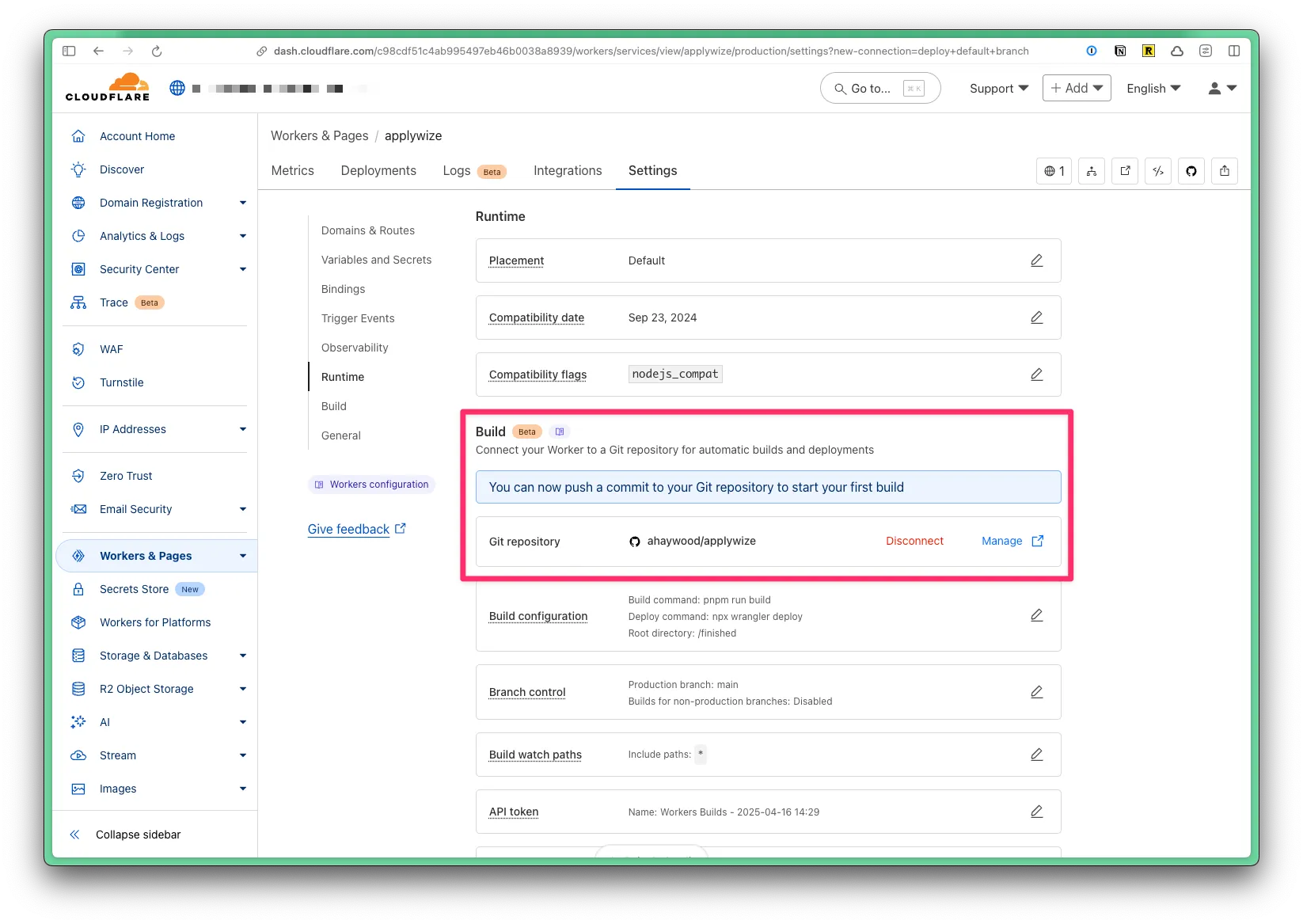
Task: Edit the API token pencil icon
Action: pos(1036,812)
